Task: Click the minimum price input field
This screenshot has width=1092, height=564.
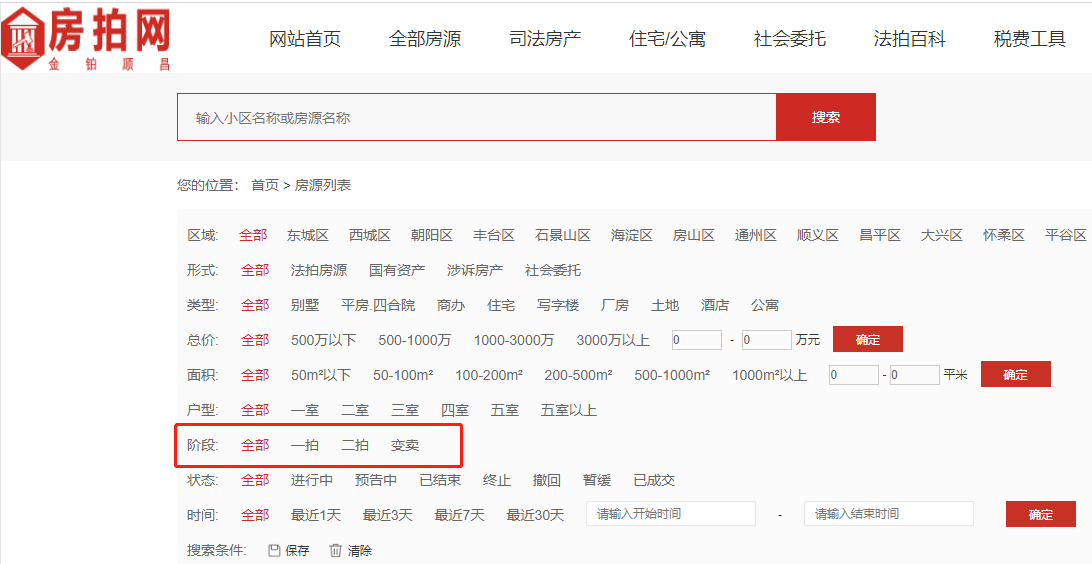Action: pyautogui.click(x=697, y=340)
